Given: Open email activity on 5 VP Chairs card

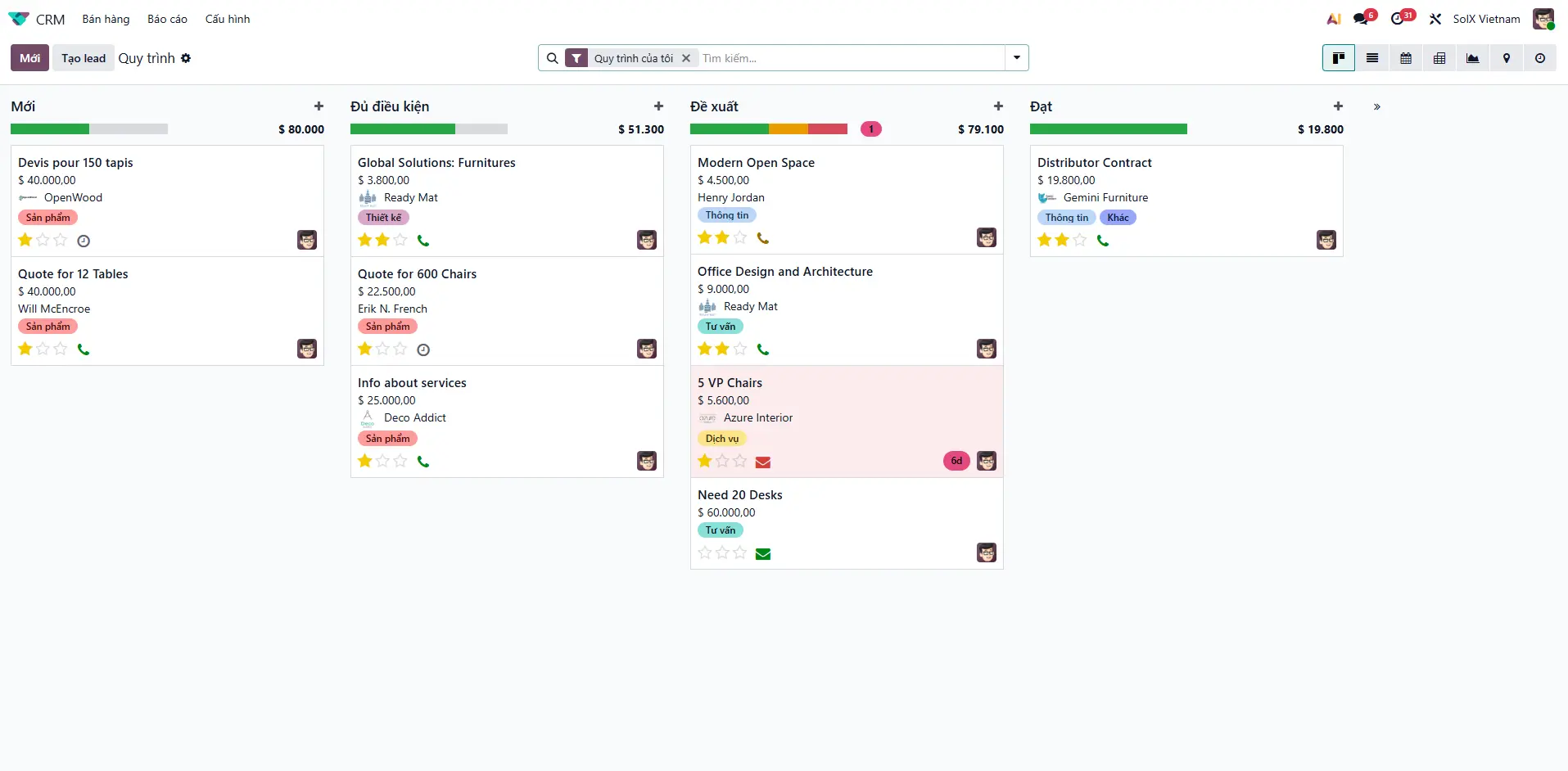Looking at the screenshot, I should pyautogui.click(x=763, y=462).
